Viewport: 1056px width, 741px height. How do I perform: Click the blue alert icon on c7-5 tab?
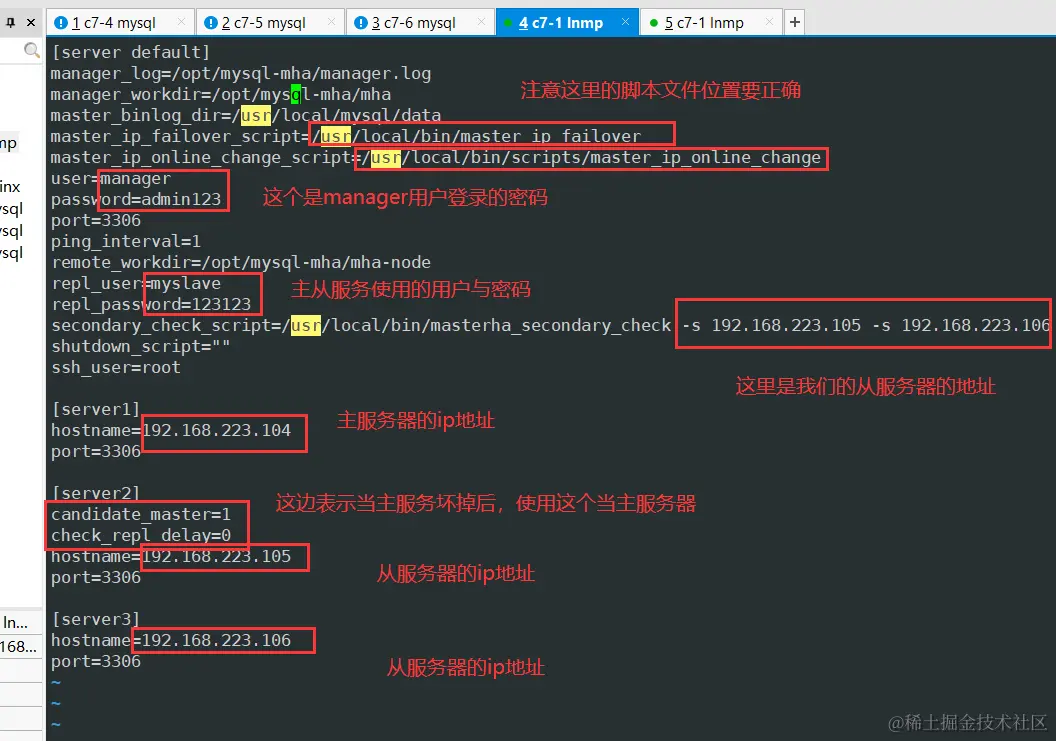point(211,23)
